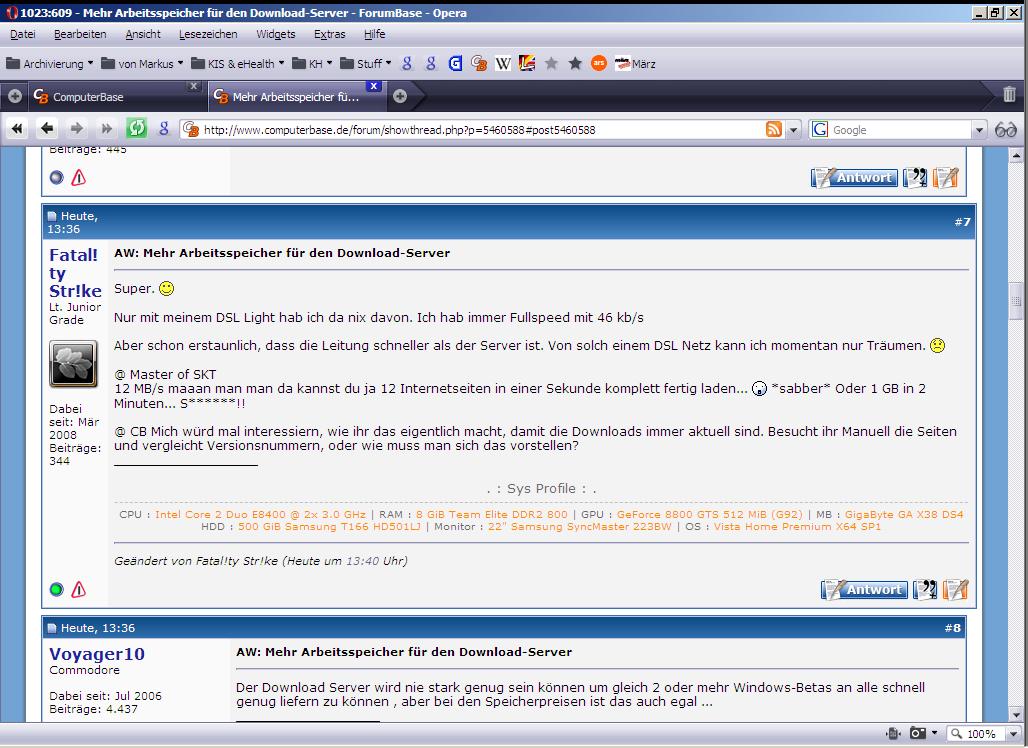Follow the #7 post number link
Image resolution: width=1028 pixels, height=748 pixels.
pyautogui.click(x=962, y=222)
